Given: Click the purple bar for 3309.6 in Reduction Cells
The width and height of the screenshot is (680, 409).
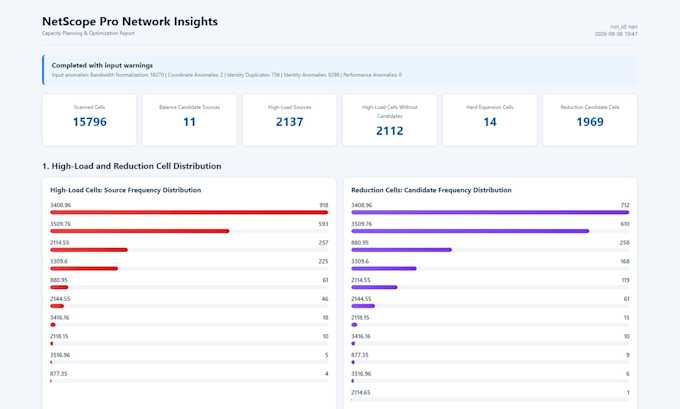Looking at the screenshot, I should (384, 268).
